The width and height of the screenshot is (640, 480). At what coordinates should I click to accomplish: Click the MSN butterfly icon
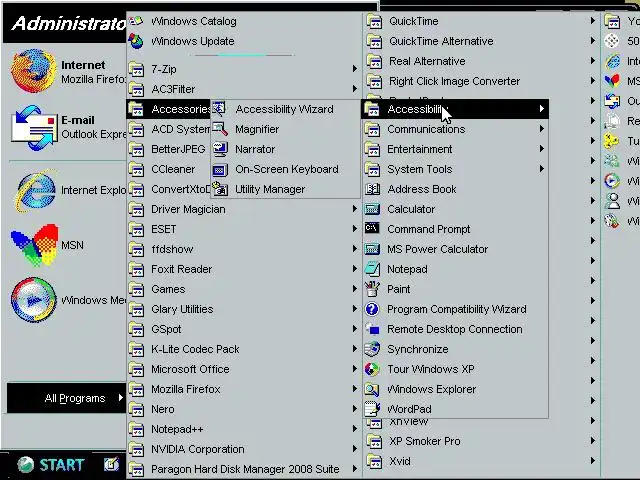[34, 245]
